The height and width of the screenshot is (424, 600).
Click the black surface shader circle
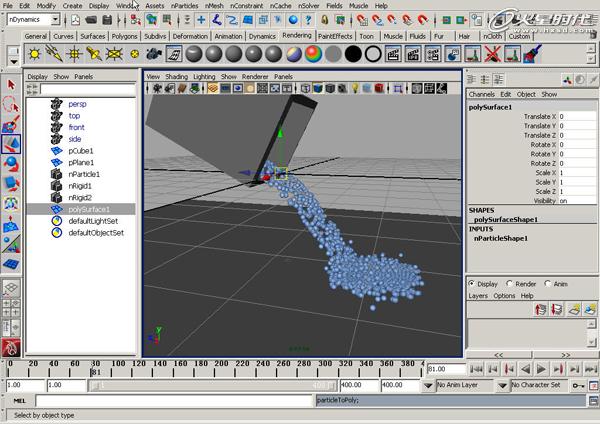point(353,54)
